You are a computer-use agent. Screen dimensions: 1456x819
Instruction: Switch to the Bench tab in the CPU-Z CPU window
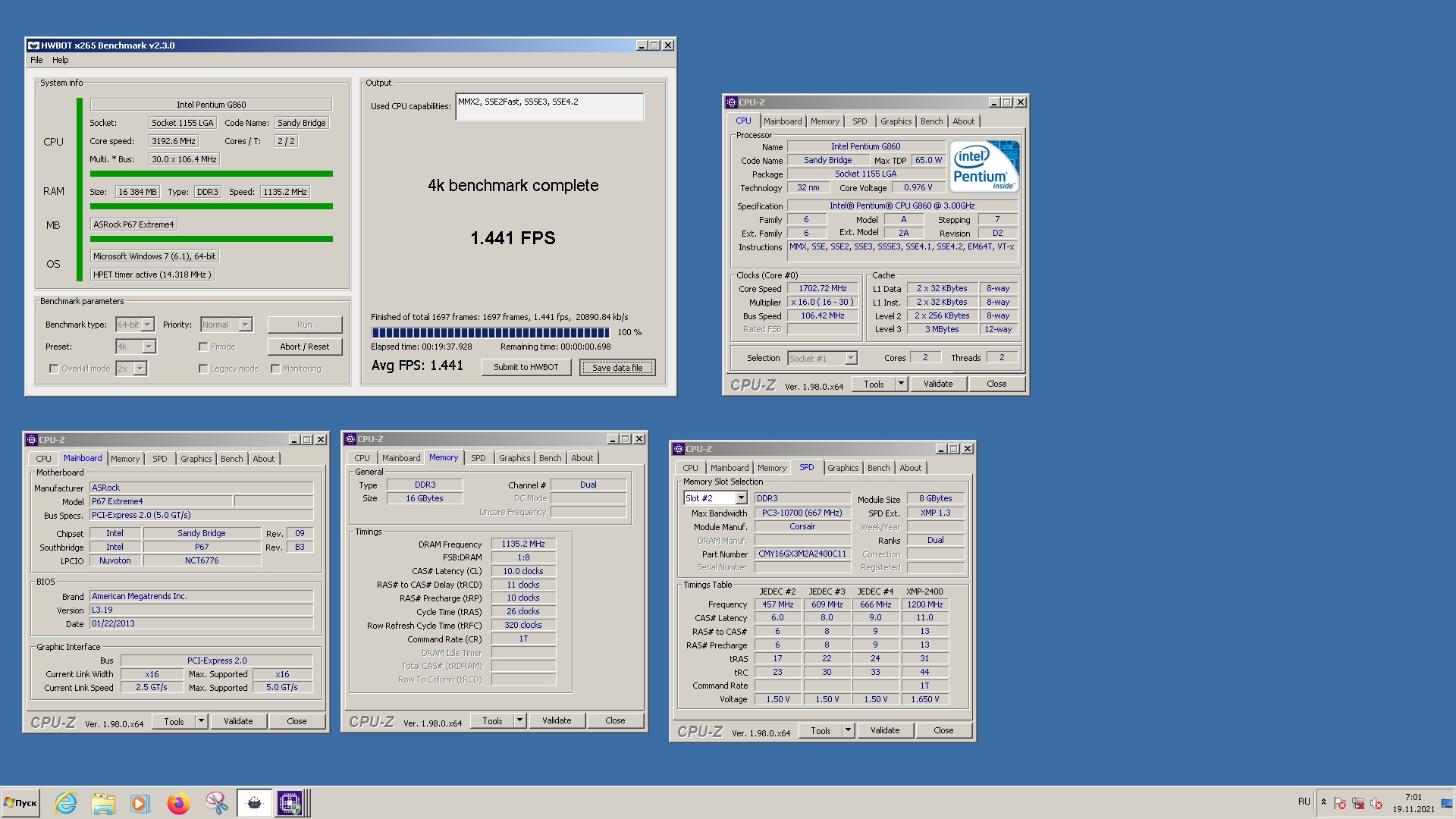[932, 121]
